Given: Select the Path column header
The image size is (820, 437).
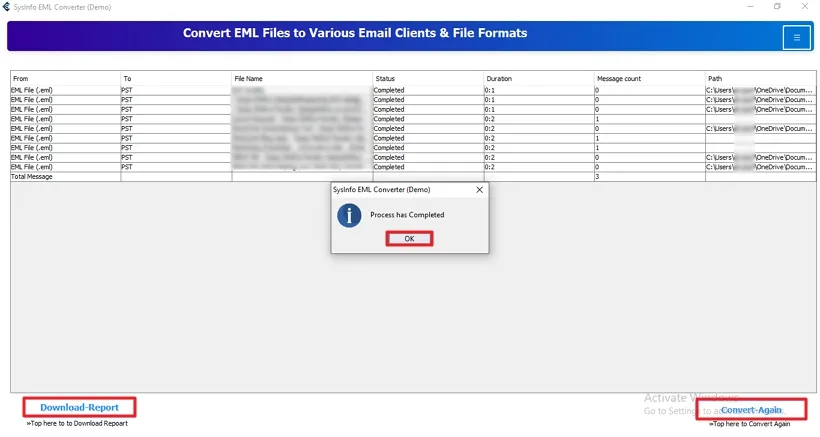Looking at the screenshot, I should coord(760,78).
